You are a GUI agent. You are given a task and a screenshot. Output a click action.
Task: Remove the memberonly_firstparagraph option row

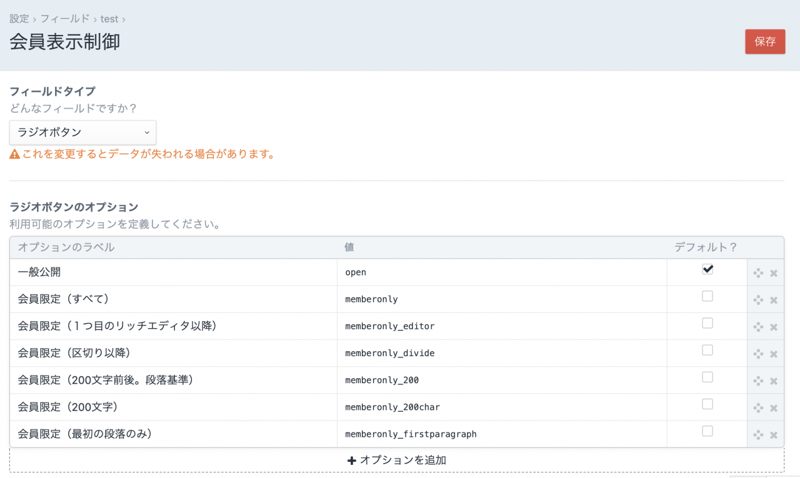(x=774, y=435)
